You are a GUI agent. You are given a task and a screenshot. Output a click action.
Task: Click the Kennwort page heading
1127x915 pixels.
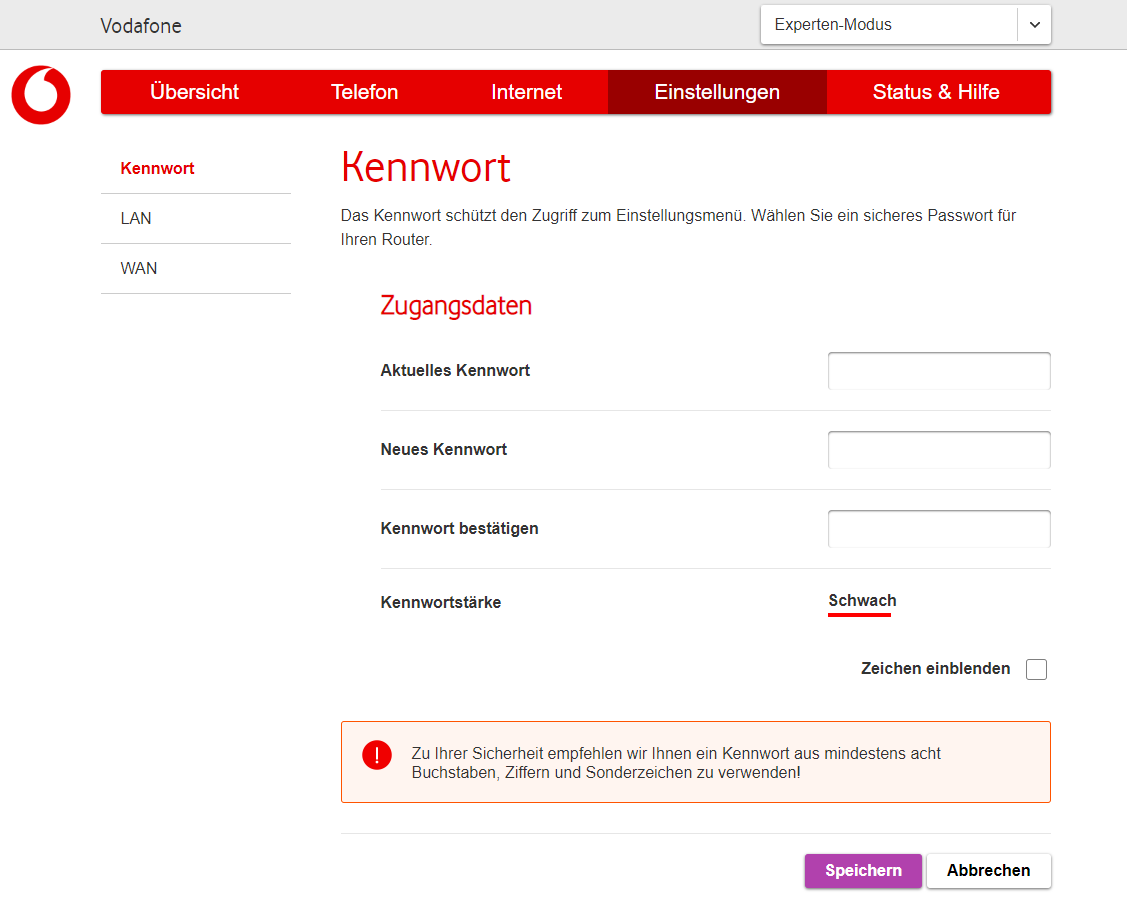[426, 167]
